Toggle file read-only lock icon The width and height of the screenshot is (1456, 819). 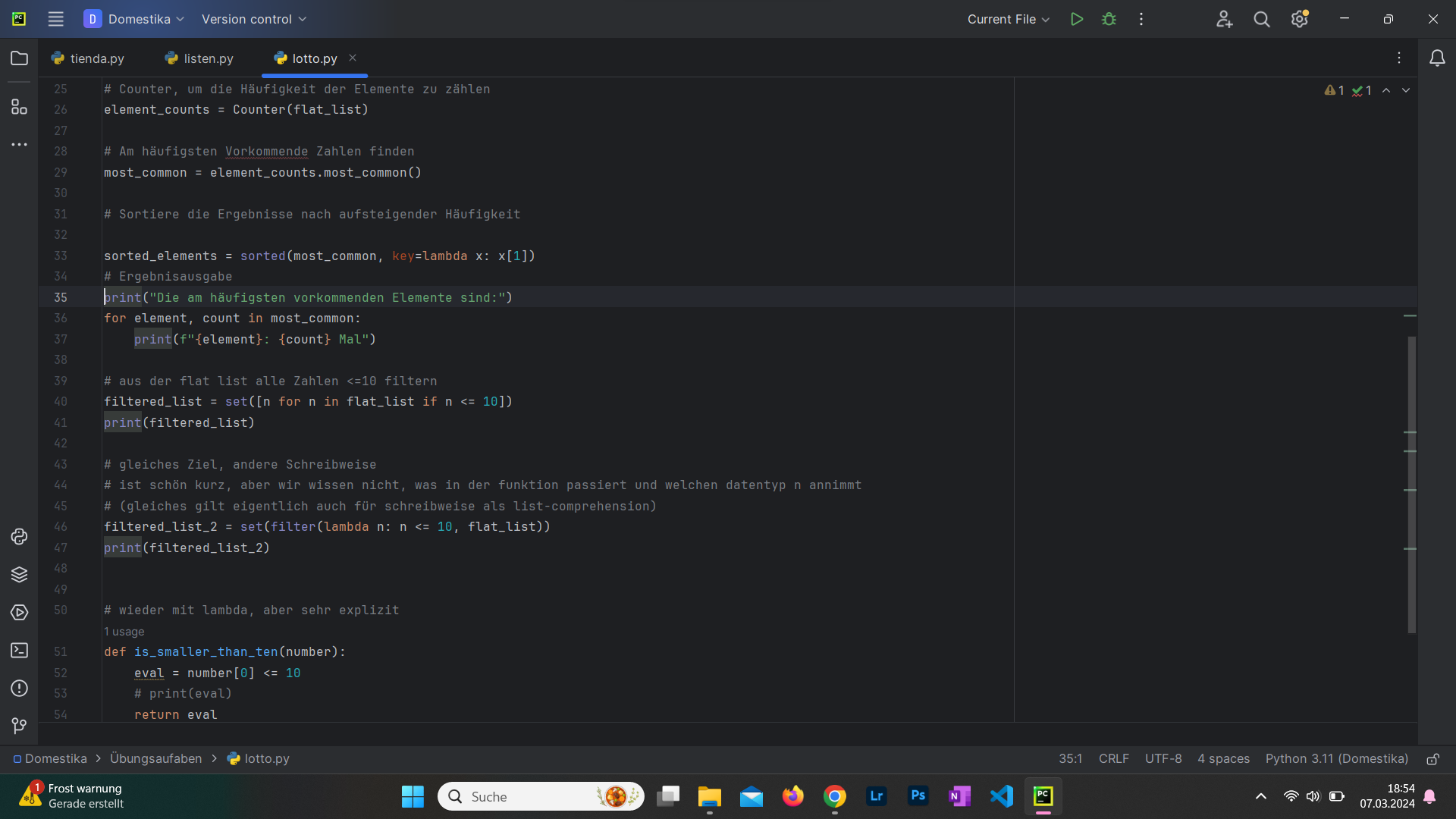coord(1433,759)
